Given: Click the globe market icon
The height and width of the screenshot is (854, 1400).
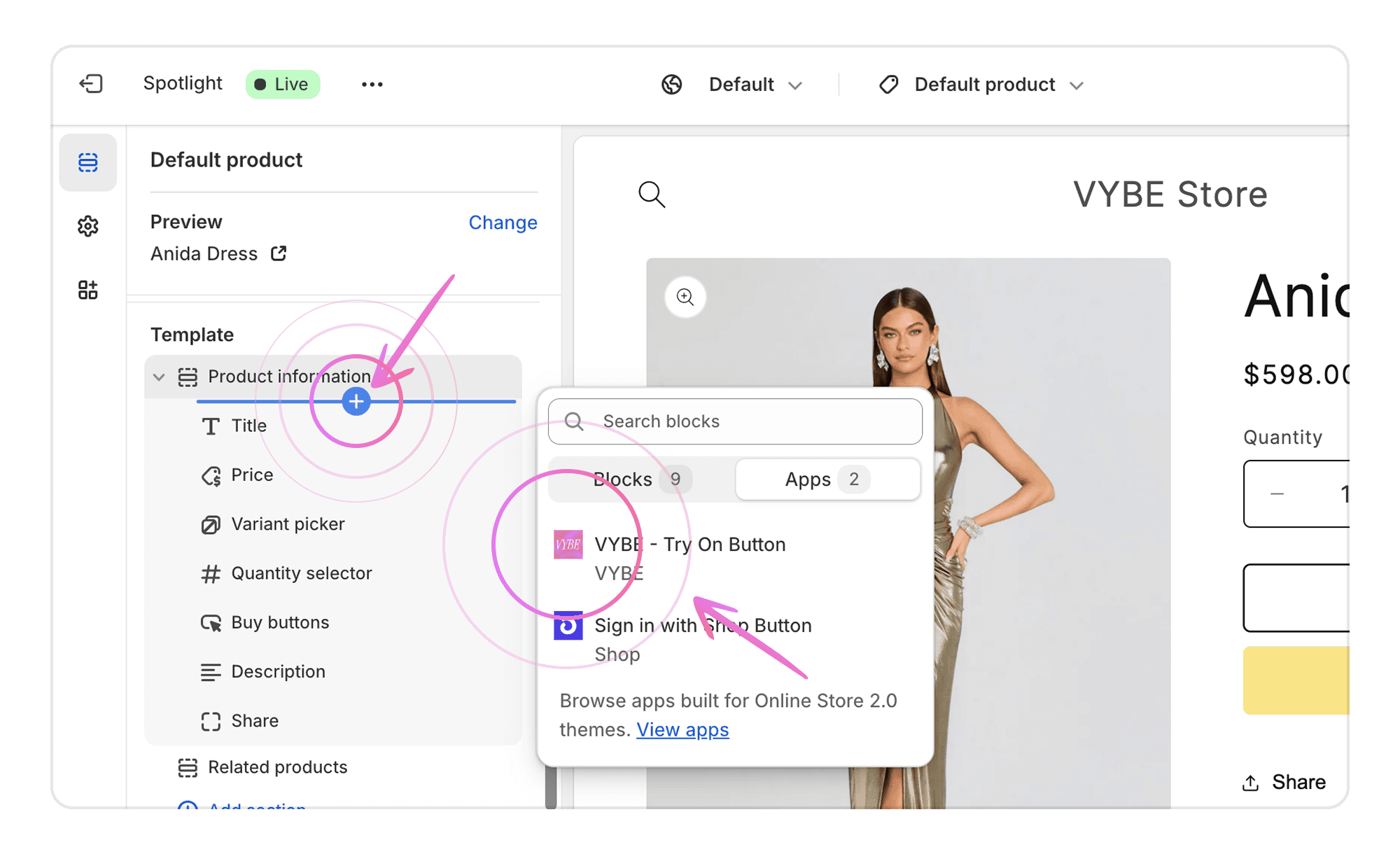Looking at the screenshot, I should 672,85.
